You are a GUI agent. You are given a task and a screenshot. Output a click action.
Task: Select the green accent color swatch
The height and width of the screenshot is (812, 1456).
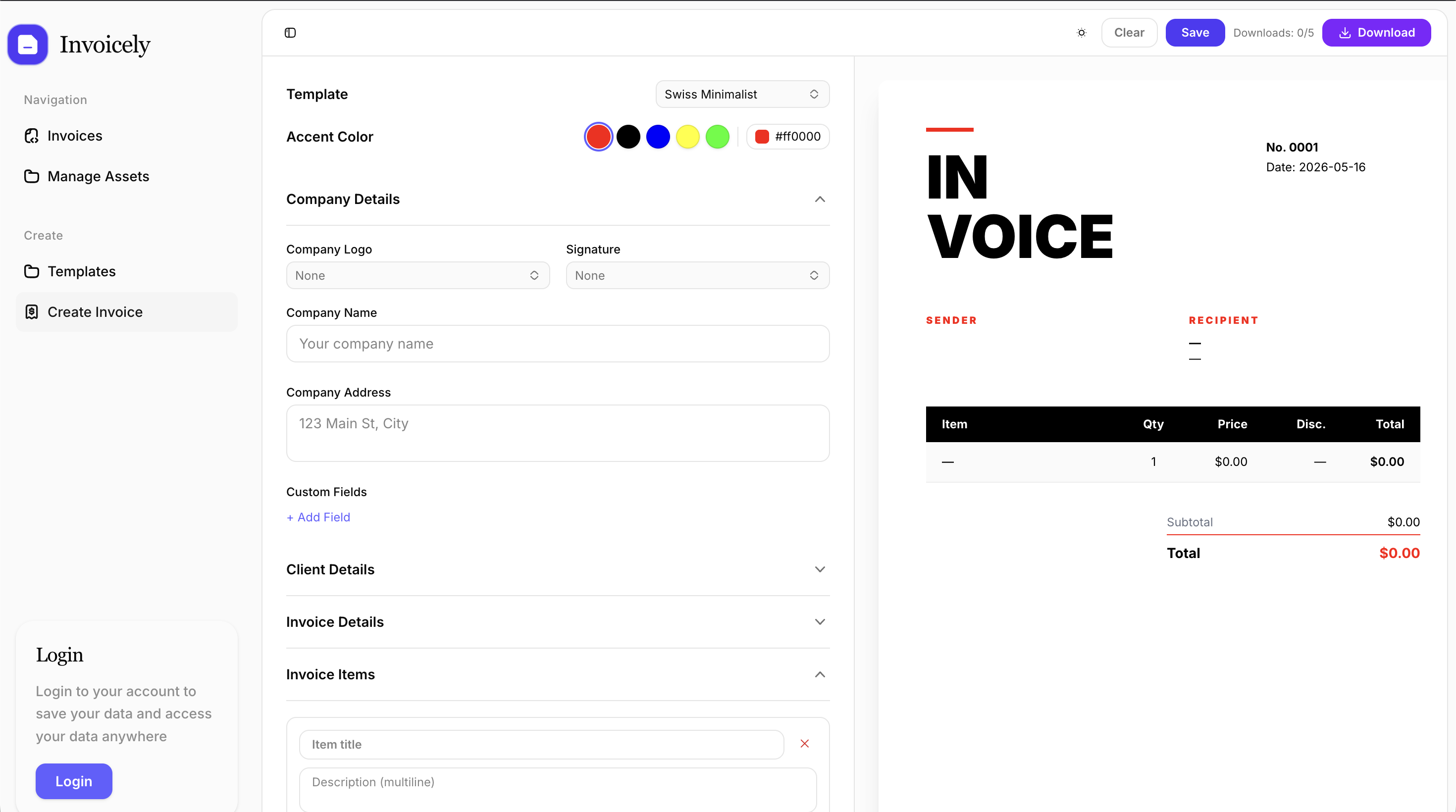717,137
